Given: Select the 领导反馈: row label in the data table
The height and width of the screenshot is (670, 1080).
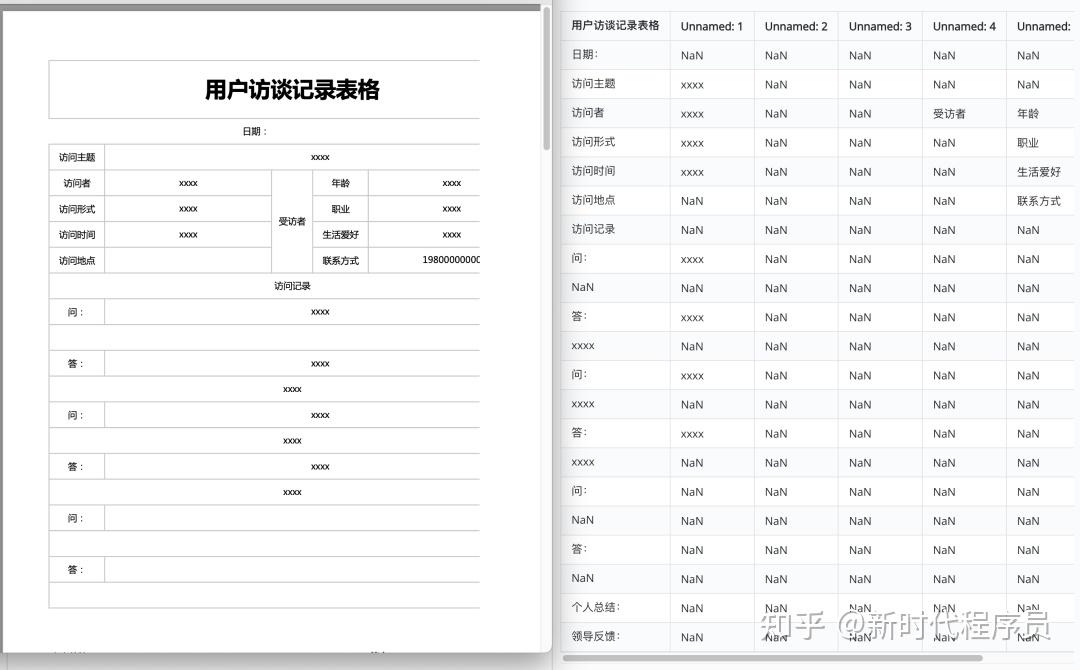Looking at the screenshot, I should (596, 636).
